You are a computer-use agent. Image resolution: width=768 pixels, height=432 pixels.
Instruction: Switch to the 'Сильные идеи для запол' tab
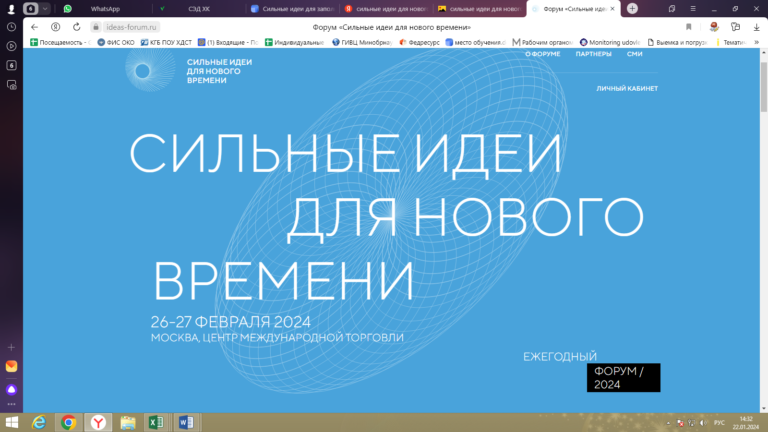coord(292,9)
